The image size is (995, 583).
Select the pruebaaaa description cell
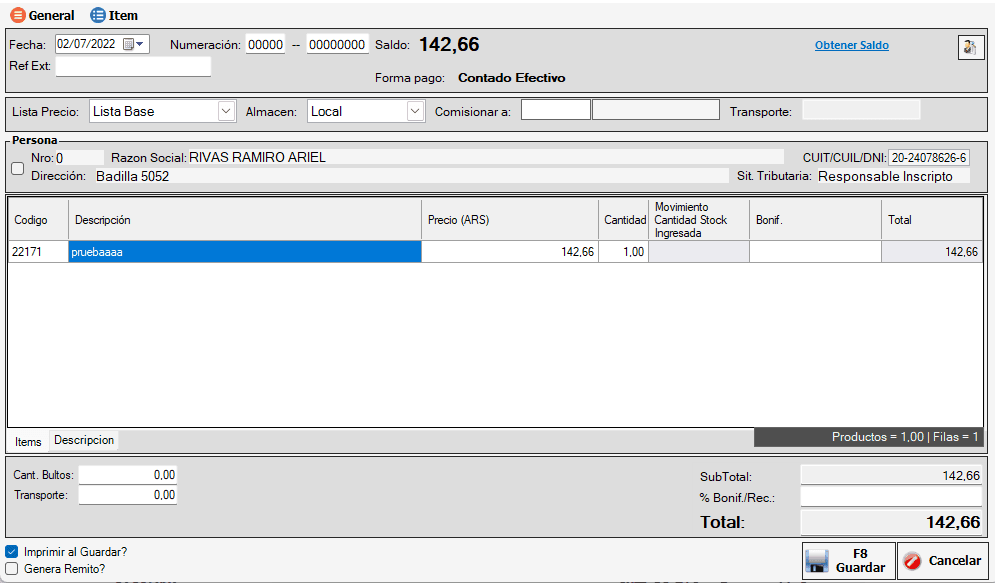(244, 252)
